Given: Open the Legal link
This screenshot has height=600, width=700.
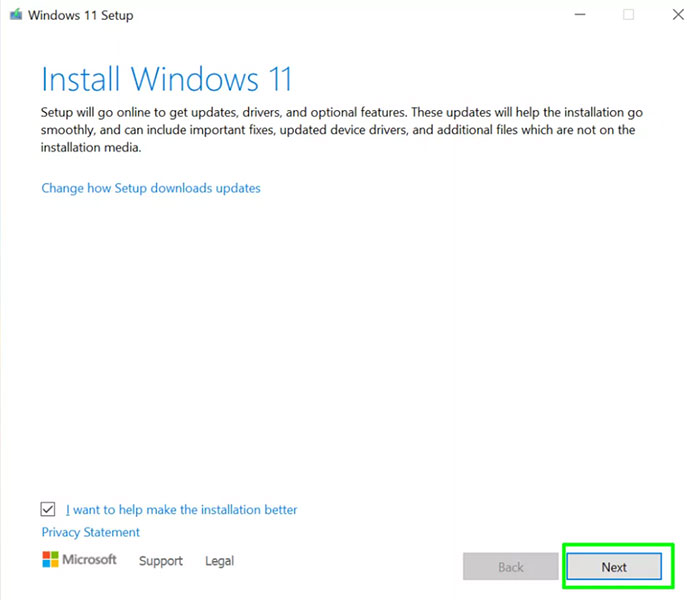Looking at the screenshot, I should tap(219, 561).
